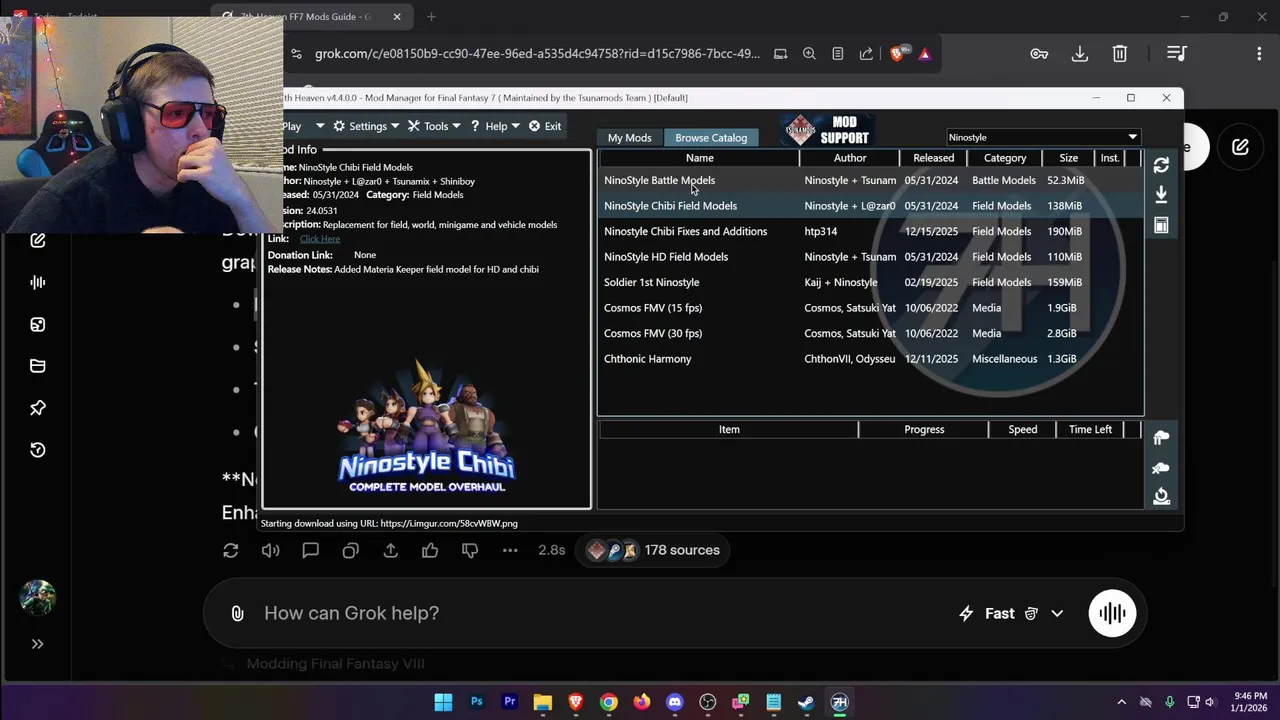Open browser playlist icon
The width and height of the screenshot is (1280, 720).
[1177, 54]
